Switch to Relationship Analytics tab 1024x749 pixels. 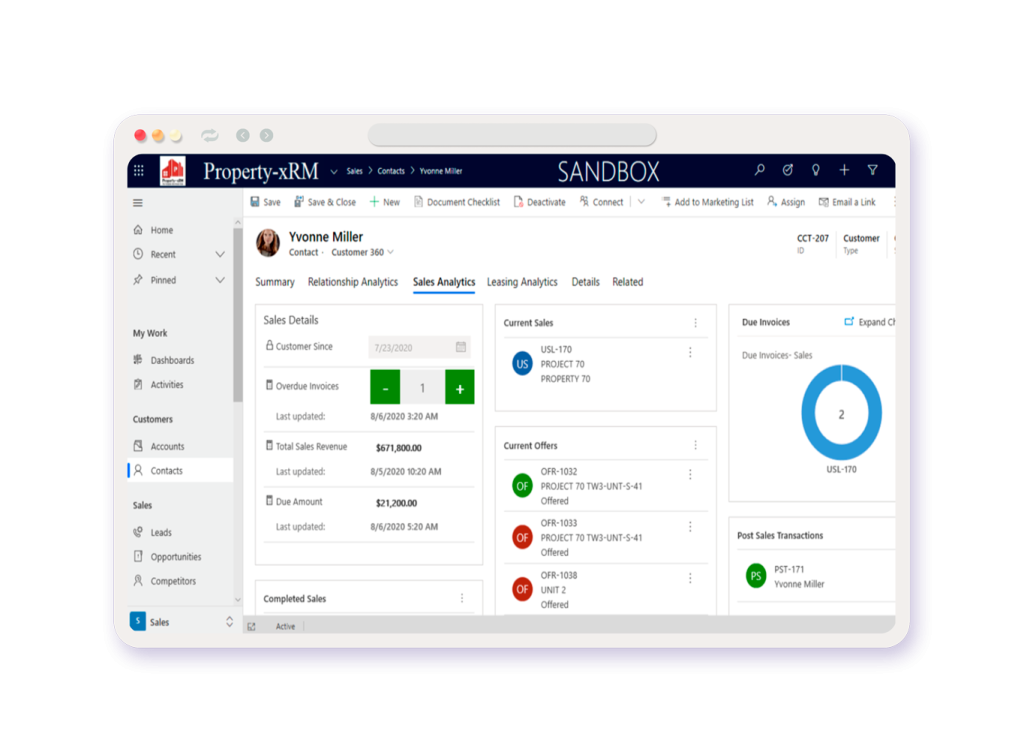tap(353, 282)
